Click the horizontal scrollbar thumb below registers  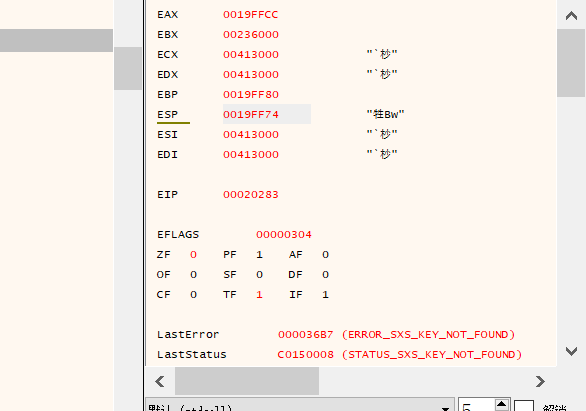coord(247,381)
